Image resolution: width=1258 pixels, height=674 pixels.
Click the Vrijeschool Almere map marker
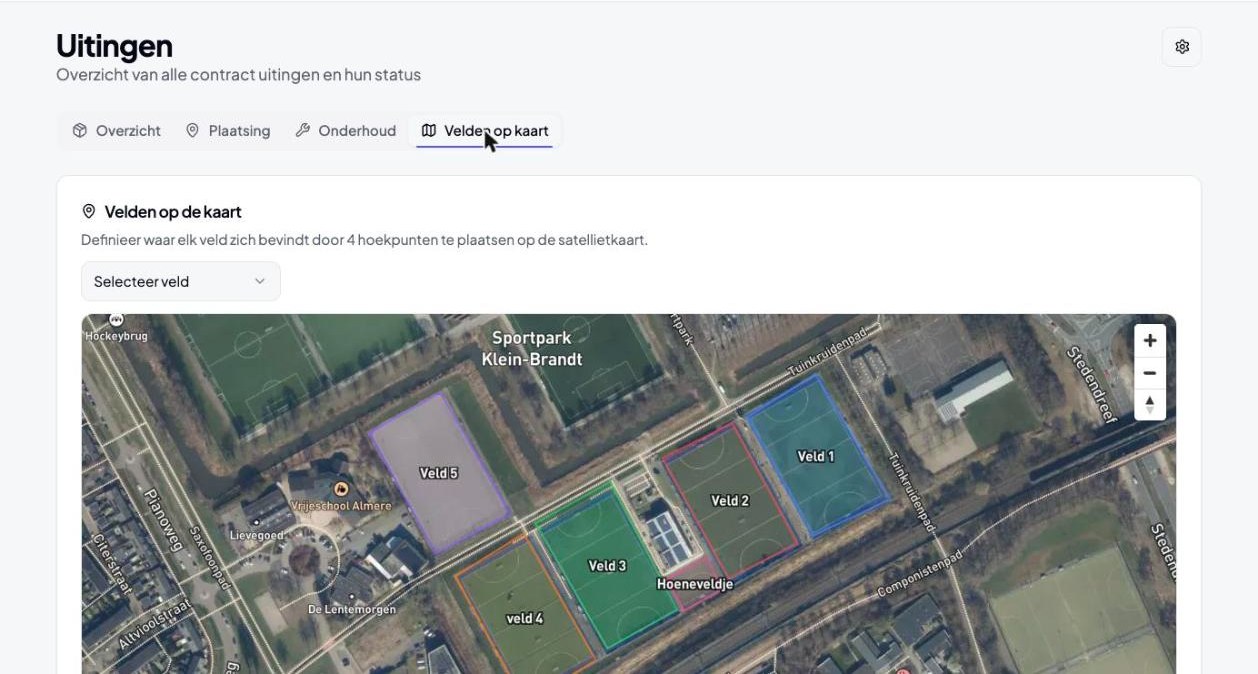point(341,489)
